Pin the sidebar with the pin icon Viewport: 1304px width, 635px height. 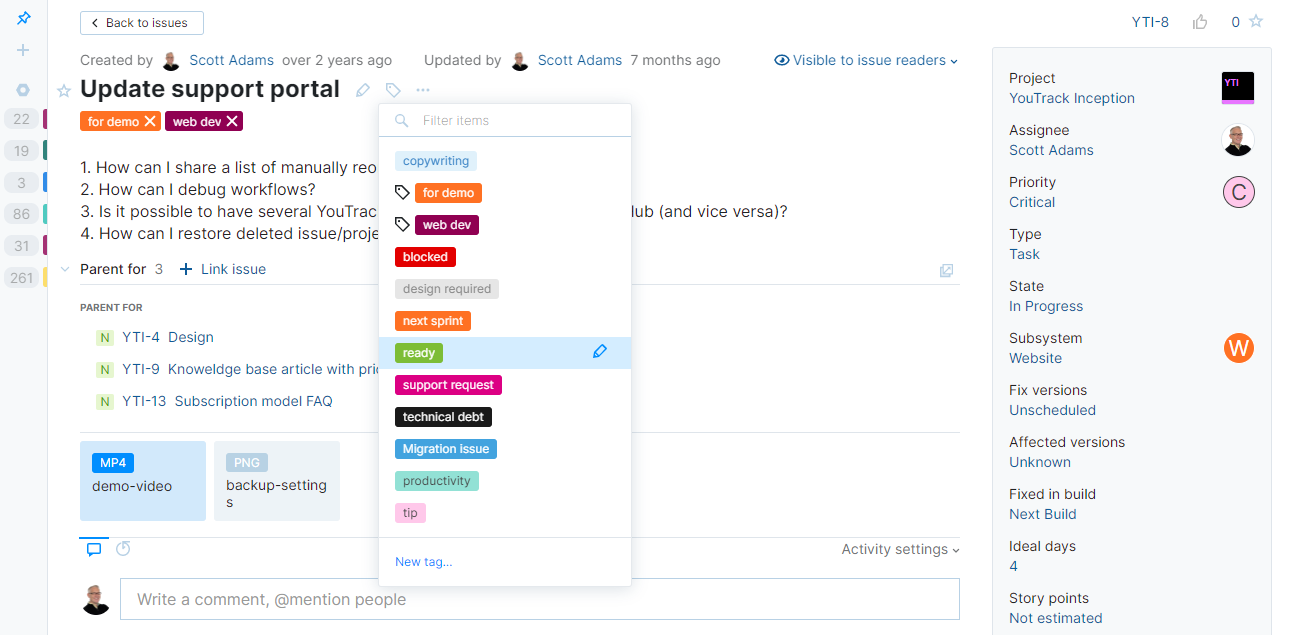22,18
